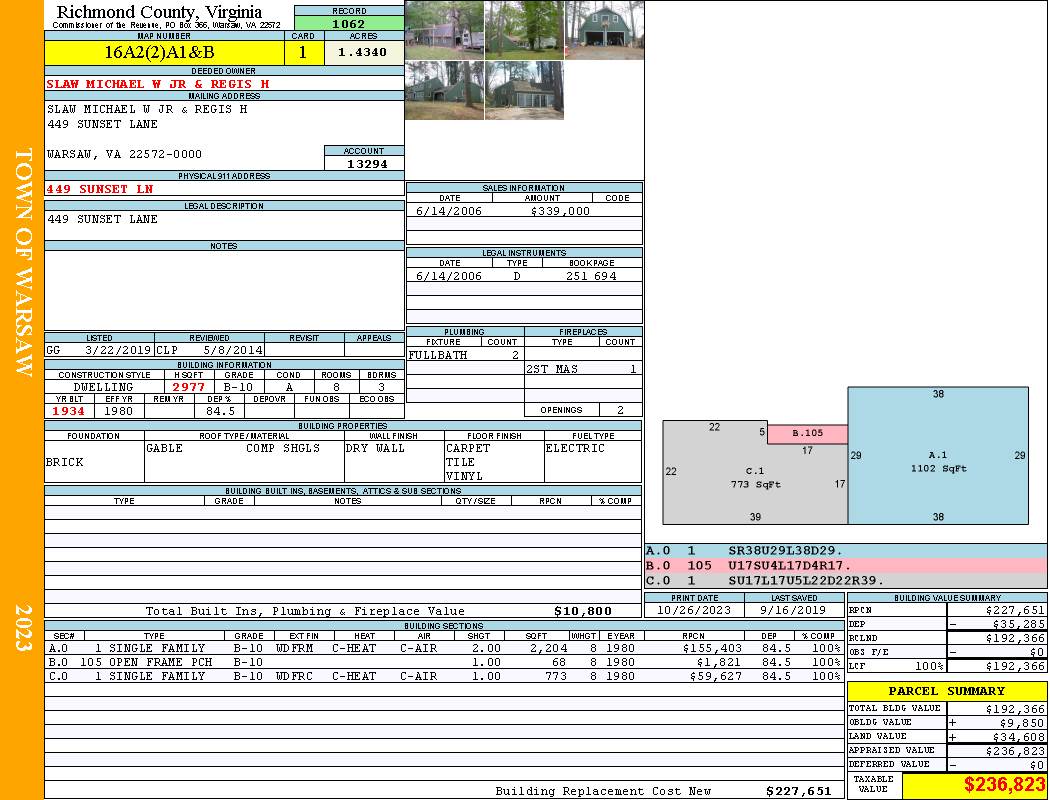Select floor finish CARPET
This screenshot has height=800, width=1050.
[x=468, y=448]
